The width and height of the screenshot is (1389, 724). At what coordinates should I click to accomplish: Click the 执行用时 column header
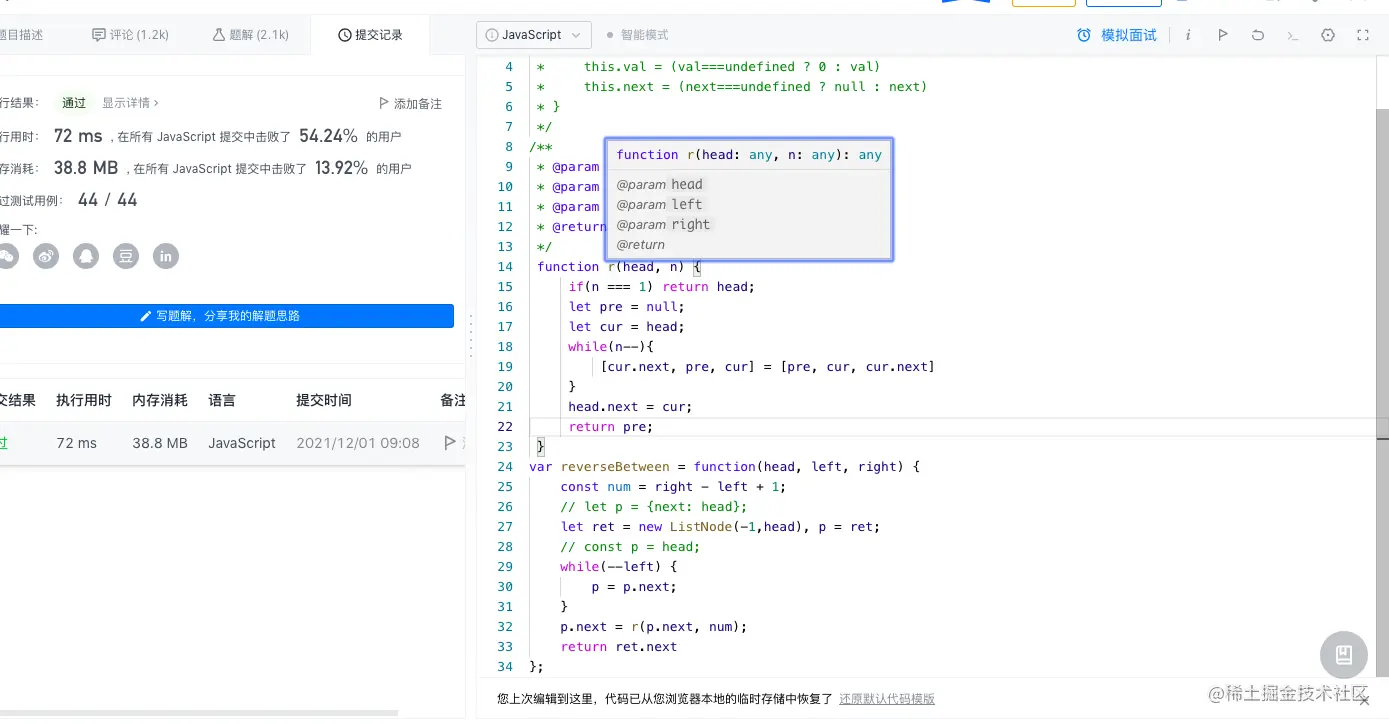[x=84, y=400]
